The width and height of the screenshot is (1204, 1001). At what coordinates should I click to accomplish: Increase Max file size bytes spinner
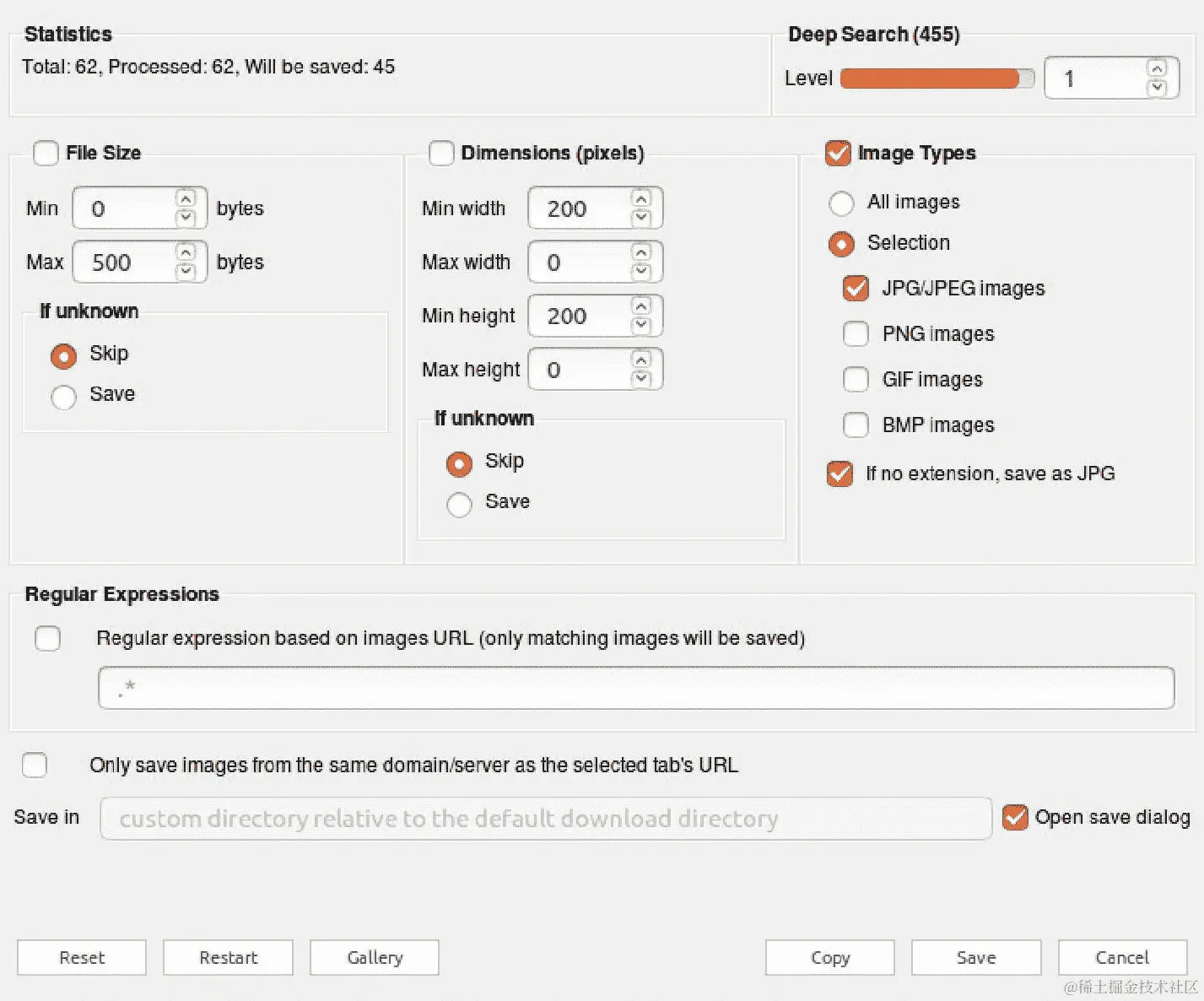tap(186, 252)
